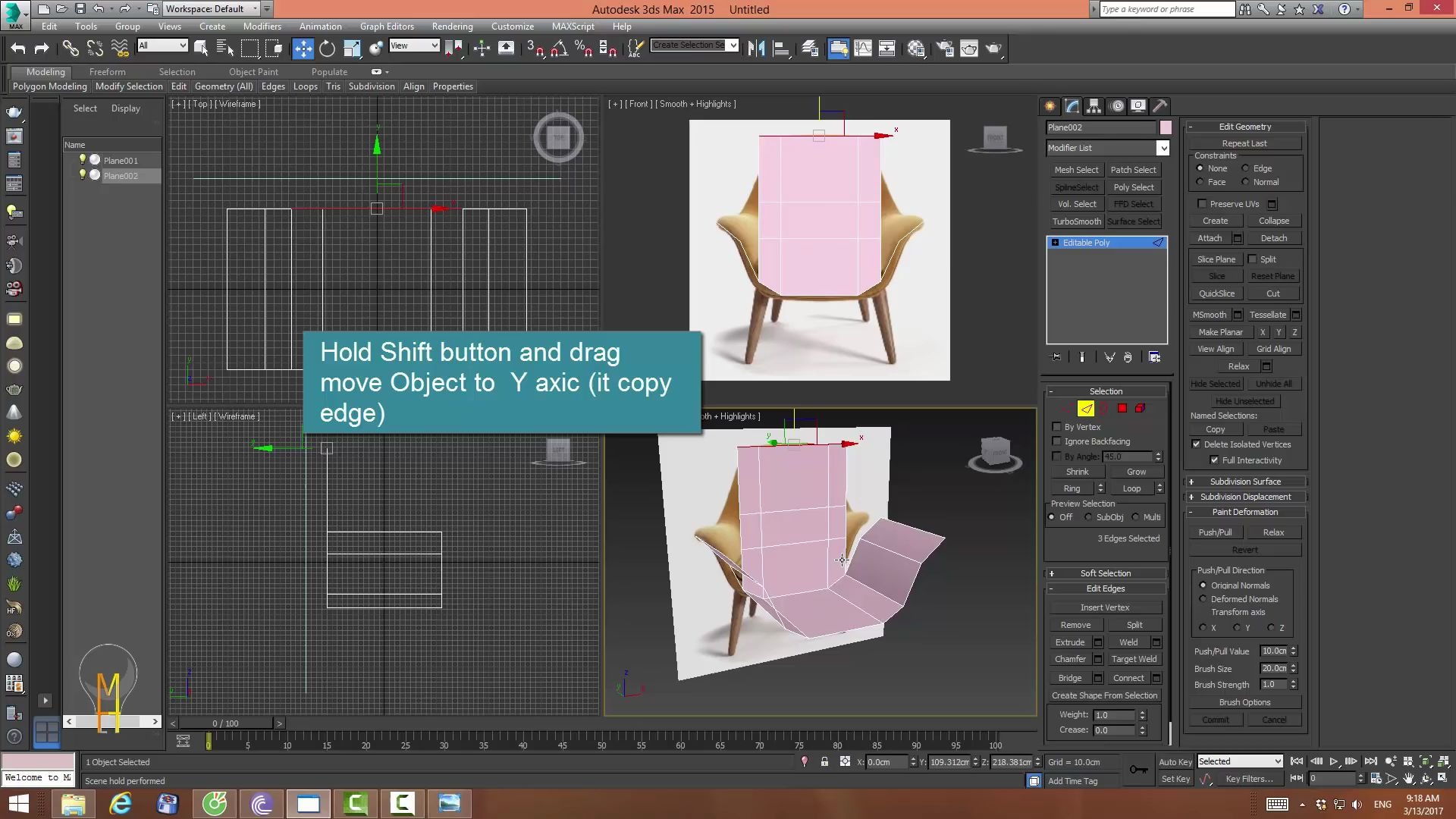Viewport: 1456px width, 819px height.
Task: Expand the Soft Selection panel
Action: coord(1051,573)
